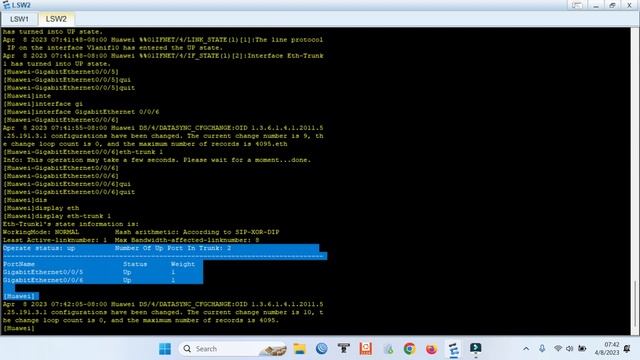Image resolution: width=640 pixels, height=360 pixels.
Task: Click the active eNSP taskbar icon
Action: coord(453,349)
